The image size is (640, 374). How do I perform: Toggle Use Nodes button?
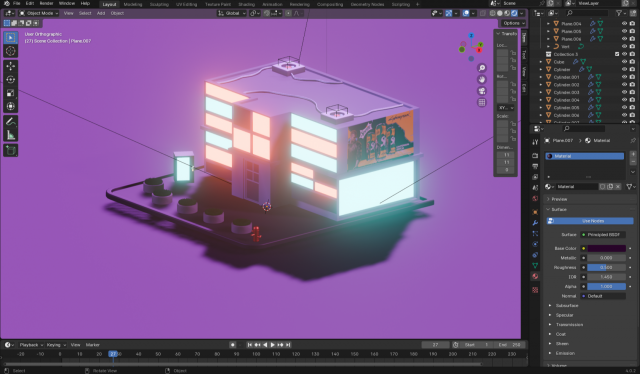[590, 221]
